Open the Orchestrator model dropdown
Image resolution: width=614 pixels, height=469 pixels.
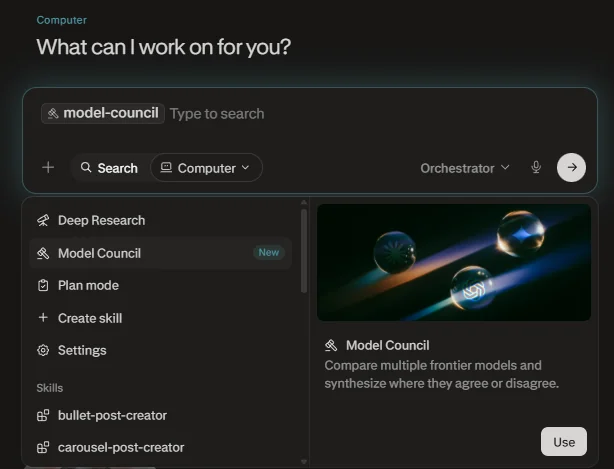click(x=465, y=168)
